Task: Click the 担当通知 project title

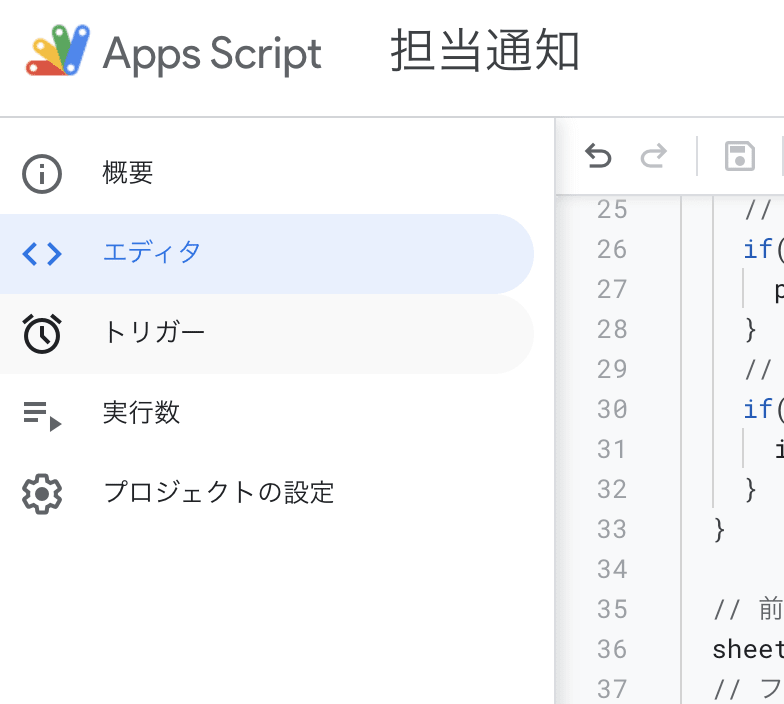Action: coord(484,53)
